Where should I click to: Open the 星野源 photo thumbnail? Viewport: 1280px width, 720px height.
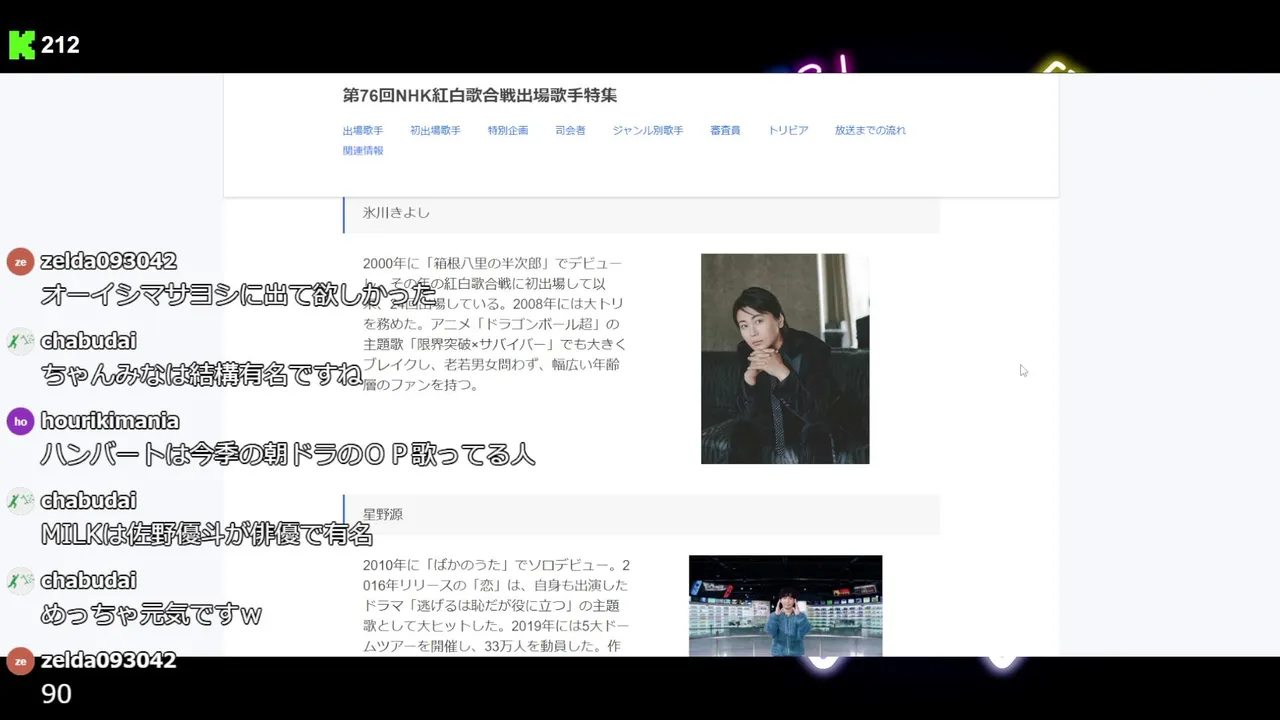click(785, 606)
